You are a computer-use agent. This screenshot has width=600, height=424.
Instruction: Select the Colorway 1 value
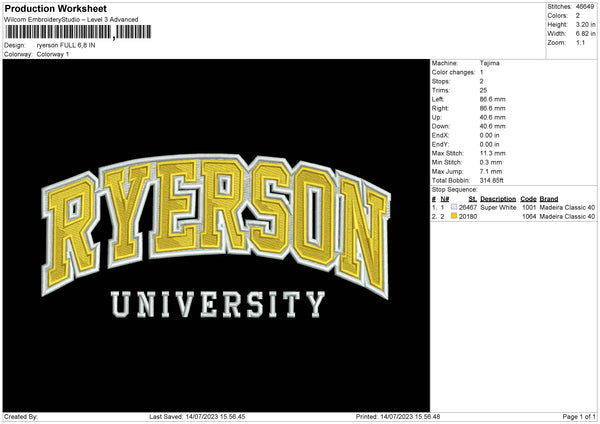point(53,54)
